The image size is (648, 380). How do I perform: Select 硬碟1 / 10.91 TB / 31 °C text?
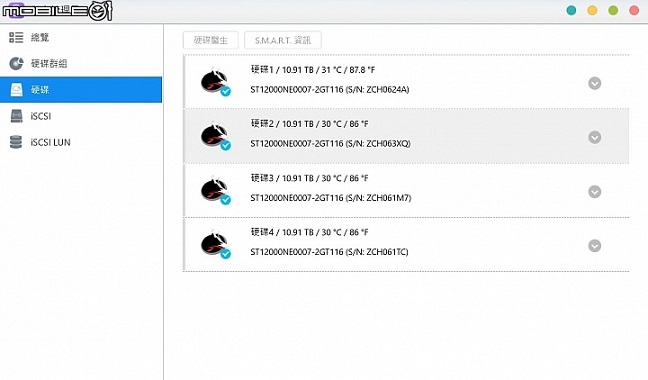(313, 70)
